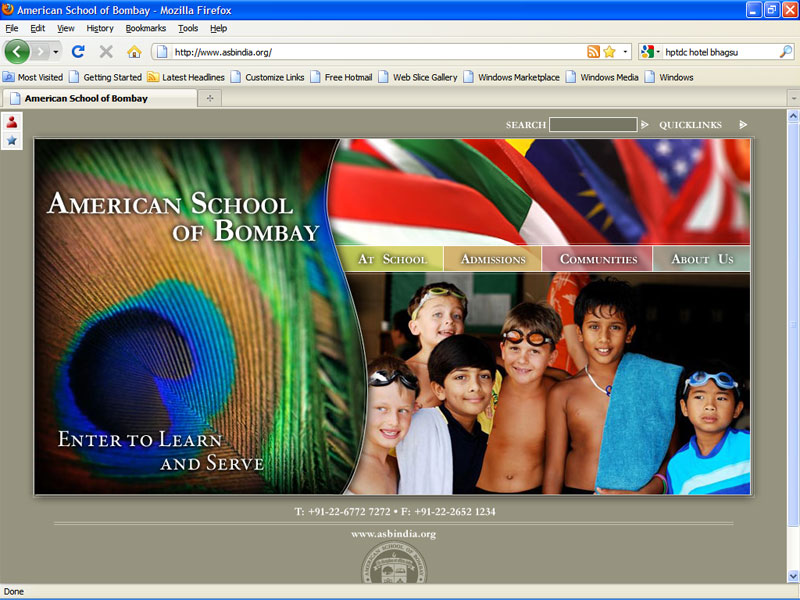This screenshot has width=800, height=600.
Task: Click the arrow next to QUICKLINKS
Action: (x=743, y=124)
